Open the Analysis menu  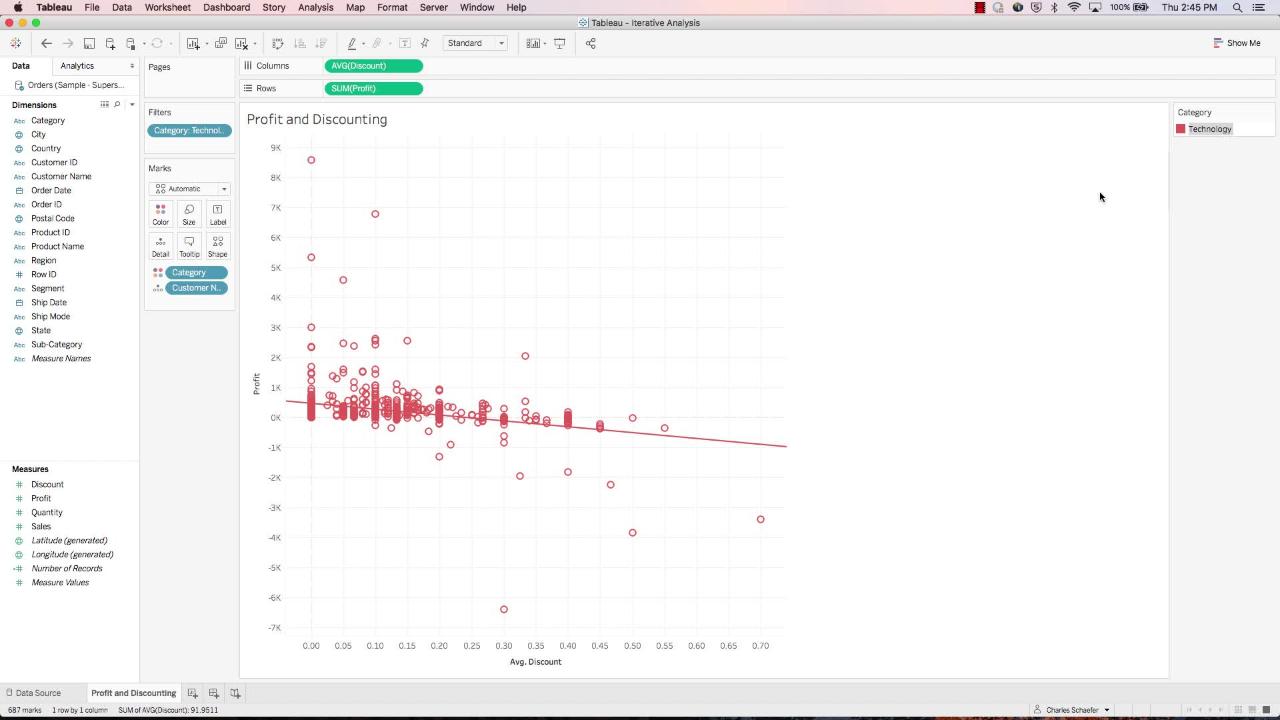315,7
